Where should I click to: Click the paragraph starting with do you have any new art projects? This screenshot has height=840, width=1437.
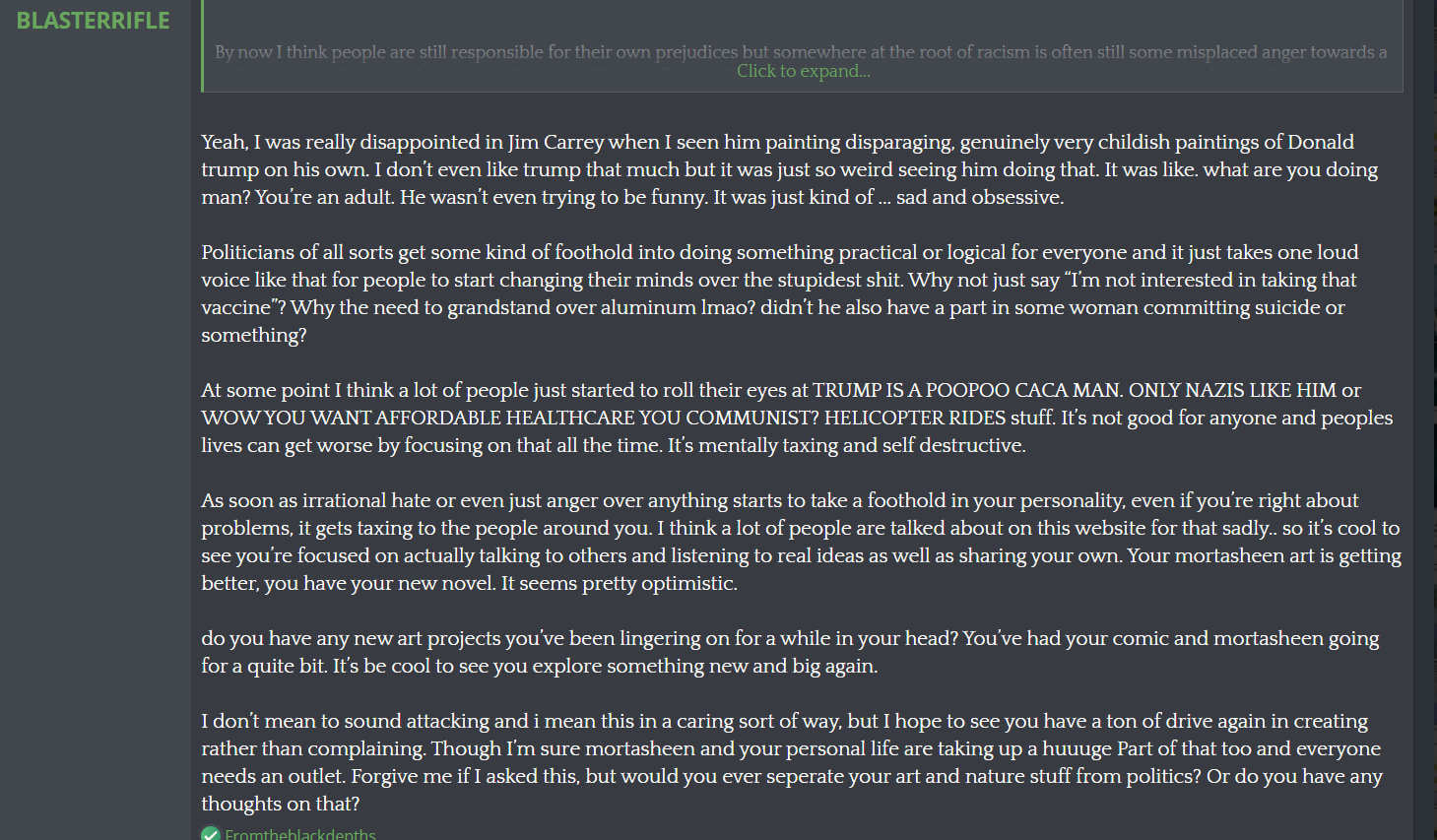tap(790, 652)
